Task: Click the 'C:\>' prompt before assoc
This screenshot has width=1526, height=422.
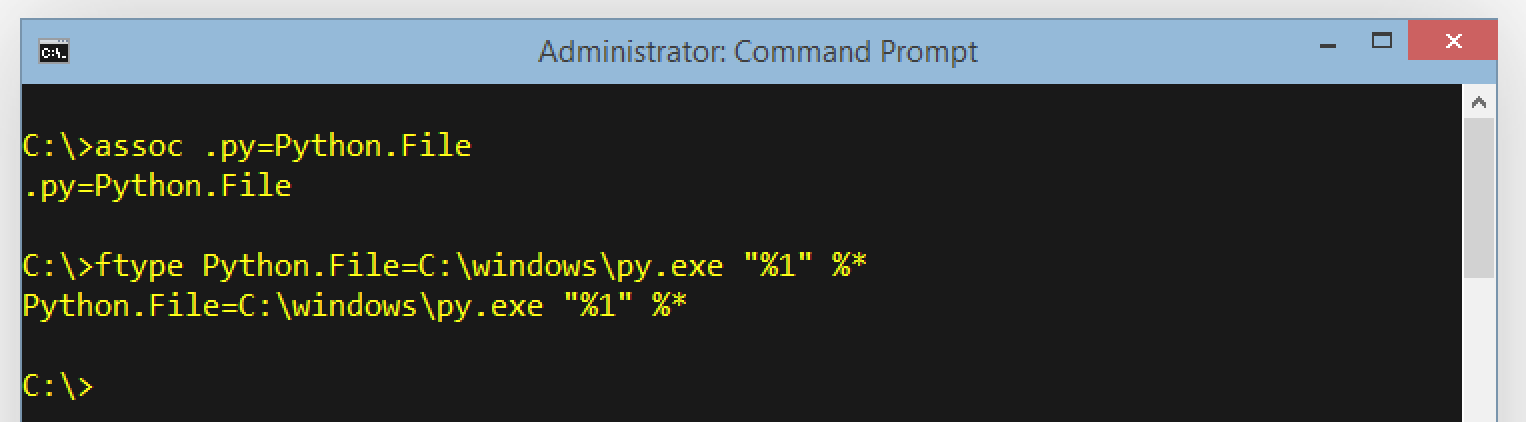Action: (57, 146)
